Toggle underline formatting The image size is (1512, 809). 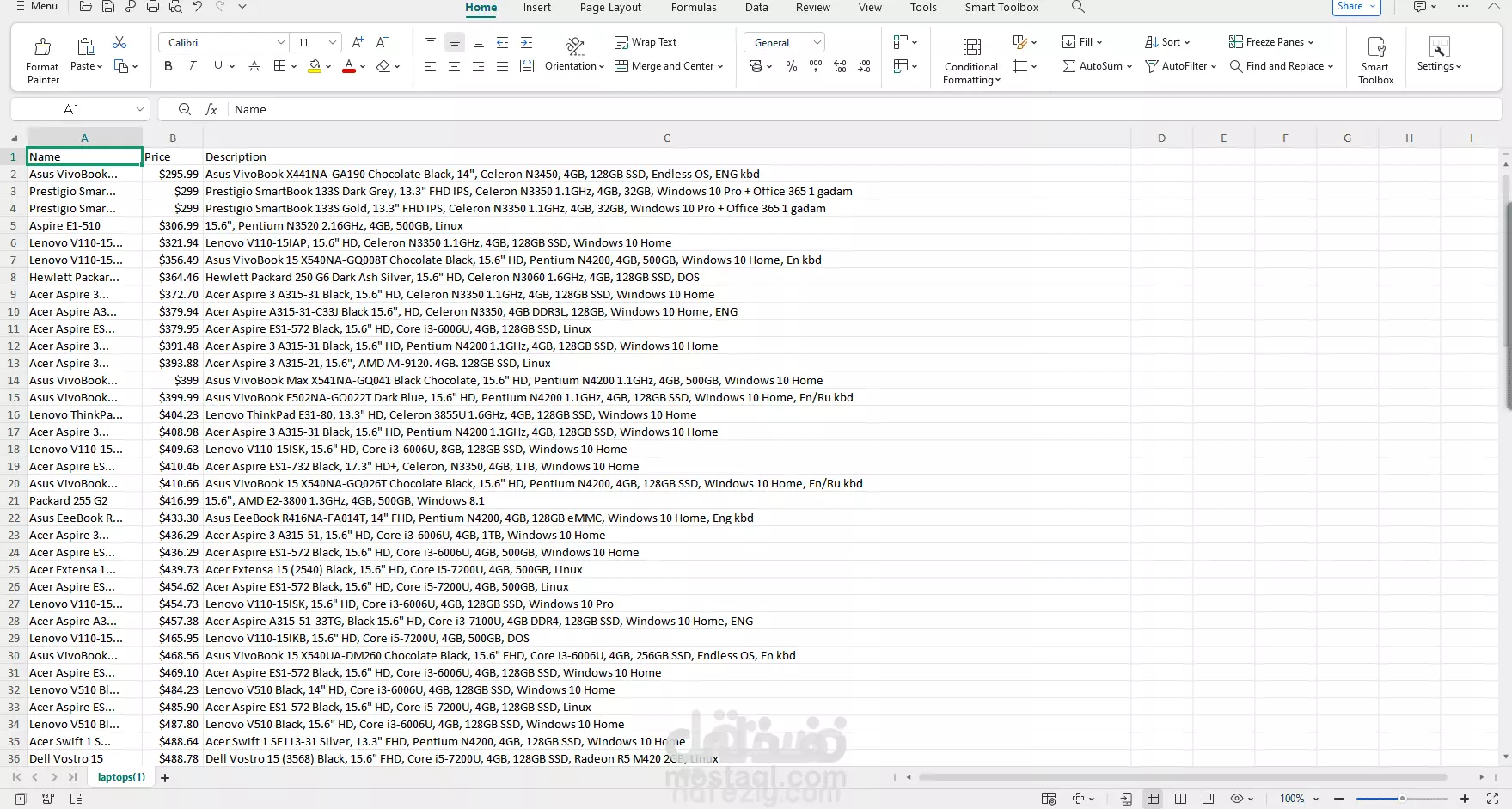tap(218, 66)
